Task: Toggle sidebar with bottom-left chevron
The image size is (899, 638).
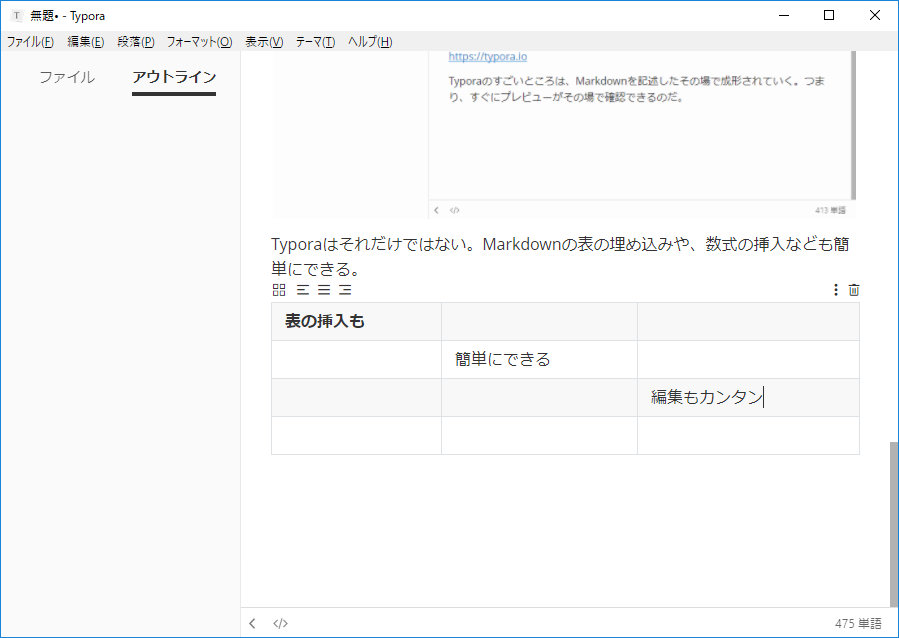Action: pos(252,623)
